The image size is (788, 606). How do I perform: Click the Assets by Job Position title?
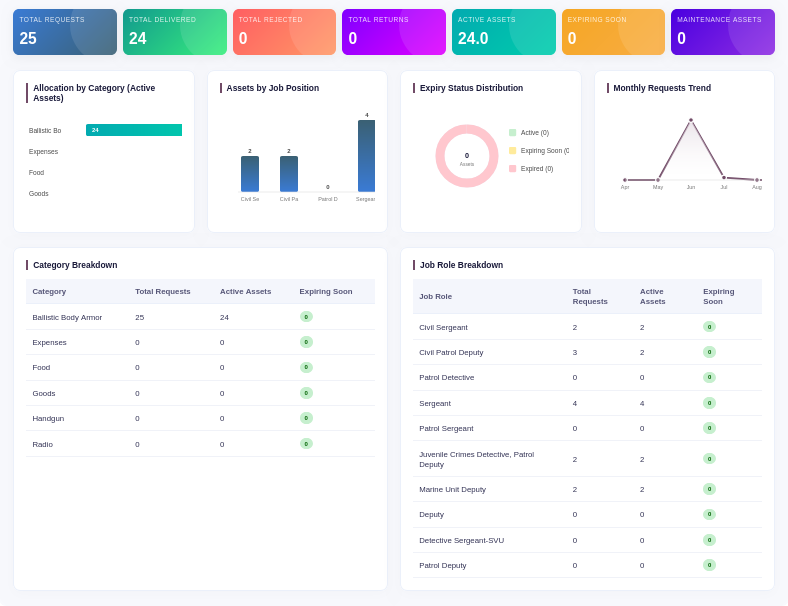272,88
